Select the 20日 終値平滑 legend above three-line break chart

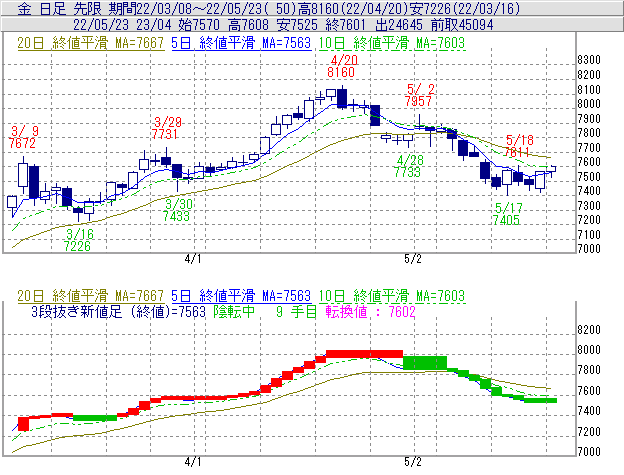click(91, 296)
